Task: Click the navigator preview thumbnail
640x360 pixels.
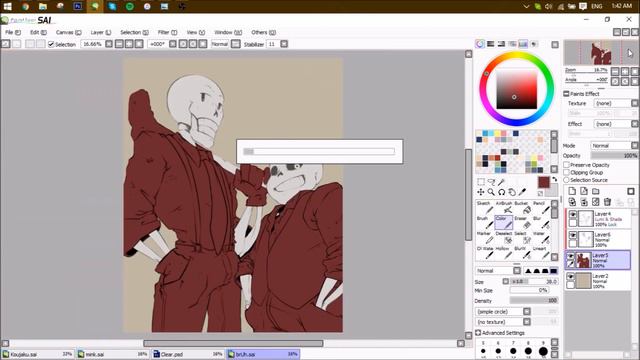Action: pos(600,53)
